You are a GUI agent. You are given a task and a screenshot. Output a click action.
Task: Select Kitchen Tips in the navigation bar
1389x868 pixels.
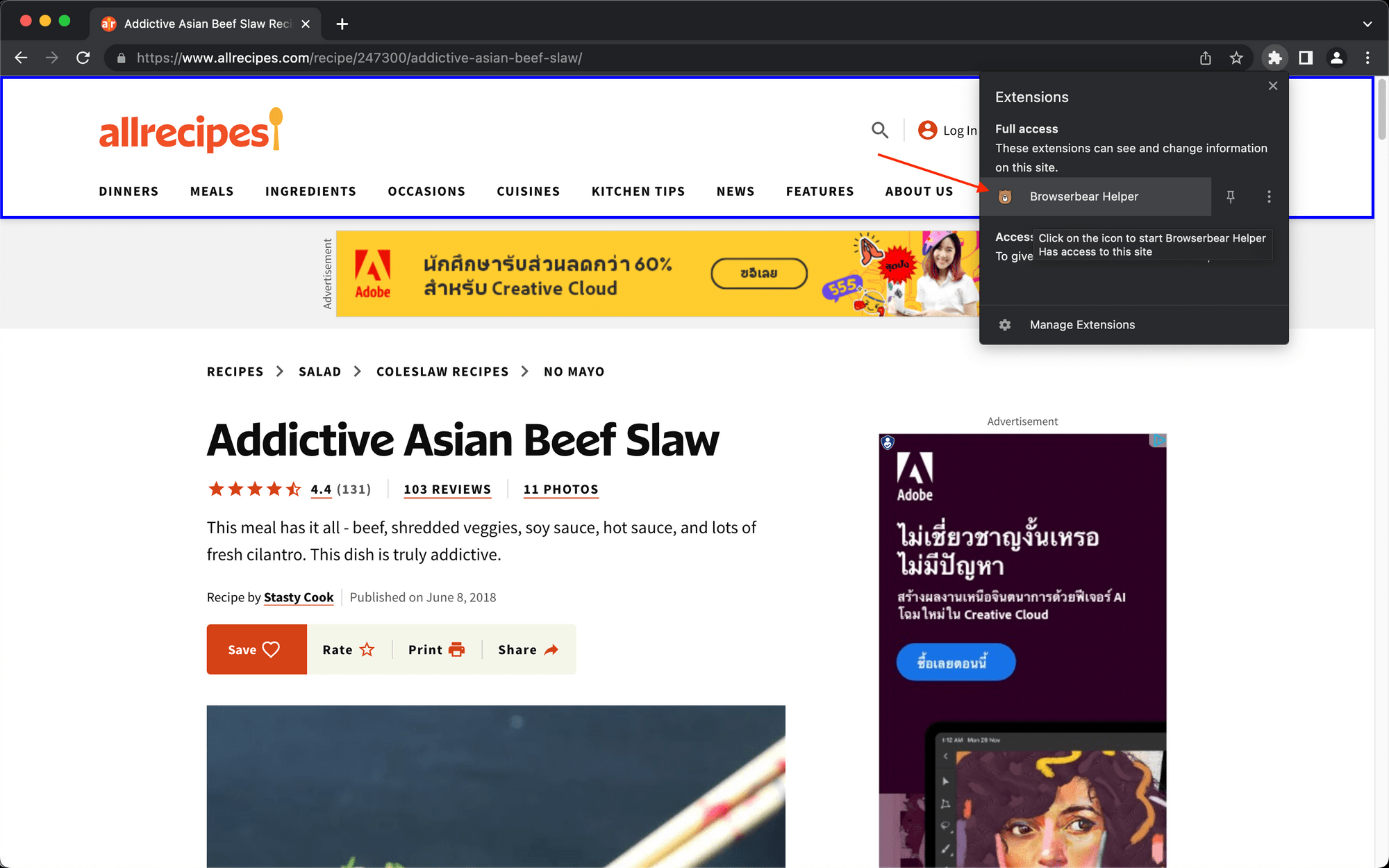pos(638,191)
